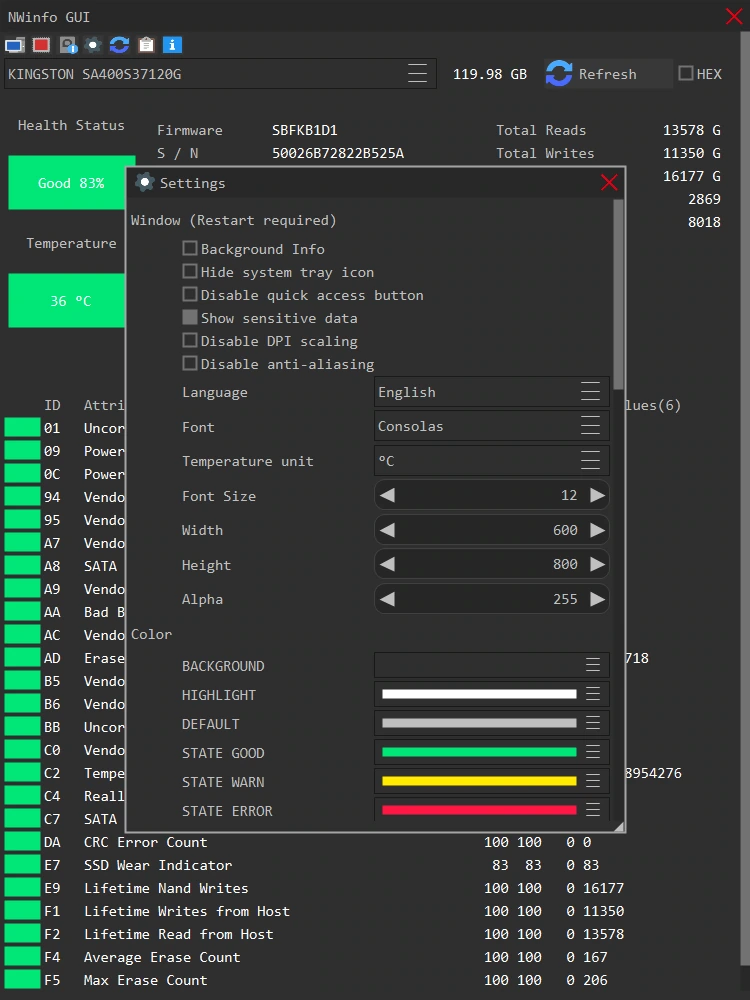Click the green status block of row 01
The height and width of the screenshot is (1000, 750).
coord(22,427)
